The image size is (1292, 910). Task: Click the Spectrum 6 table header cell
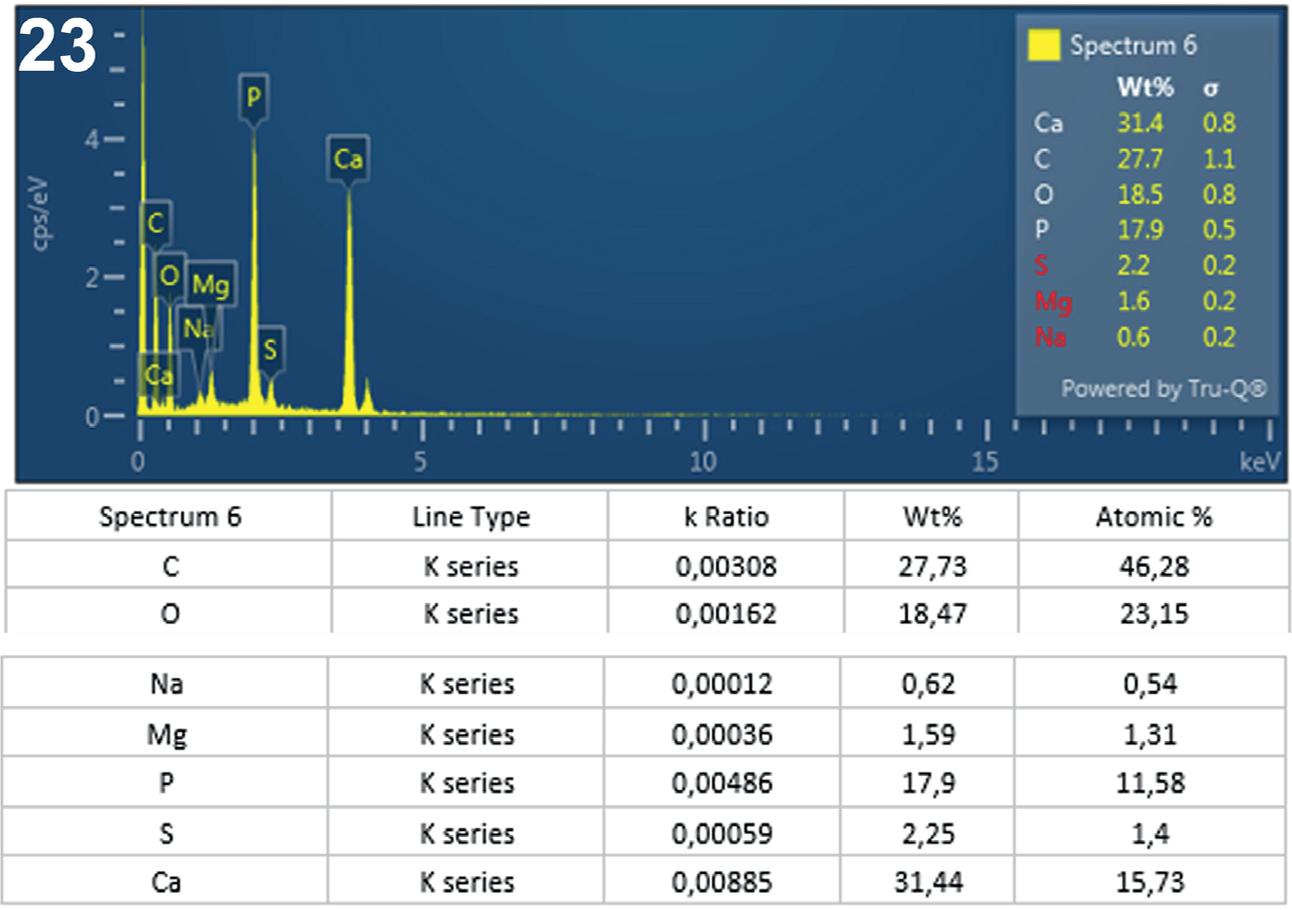coord(170,517)
